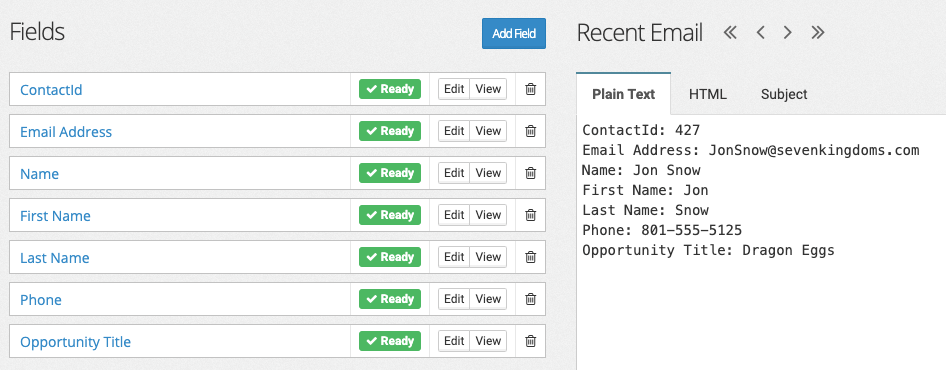This screenshot has height=370, width=946.
Task: Click the Add Field button
Action: click(x=513, y=33)
